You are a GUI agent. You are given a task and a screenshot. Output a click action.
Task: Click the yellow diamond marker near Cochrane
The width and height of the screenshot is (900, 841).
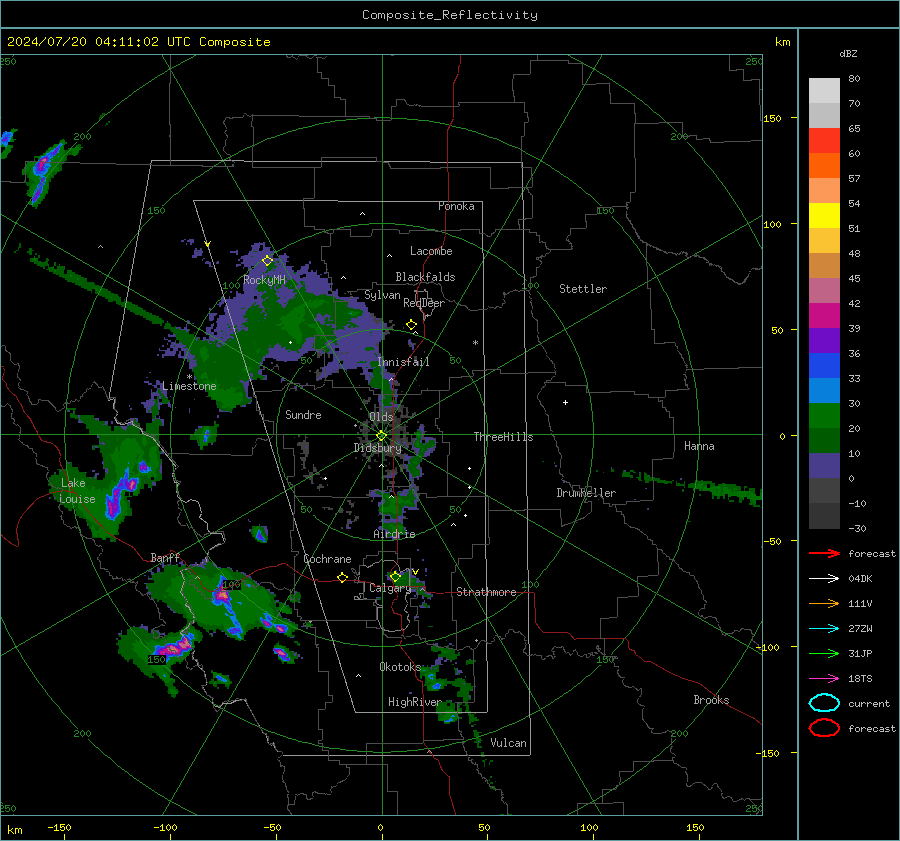click(343, 578)
